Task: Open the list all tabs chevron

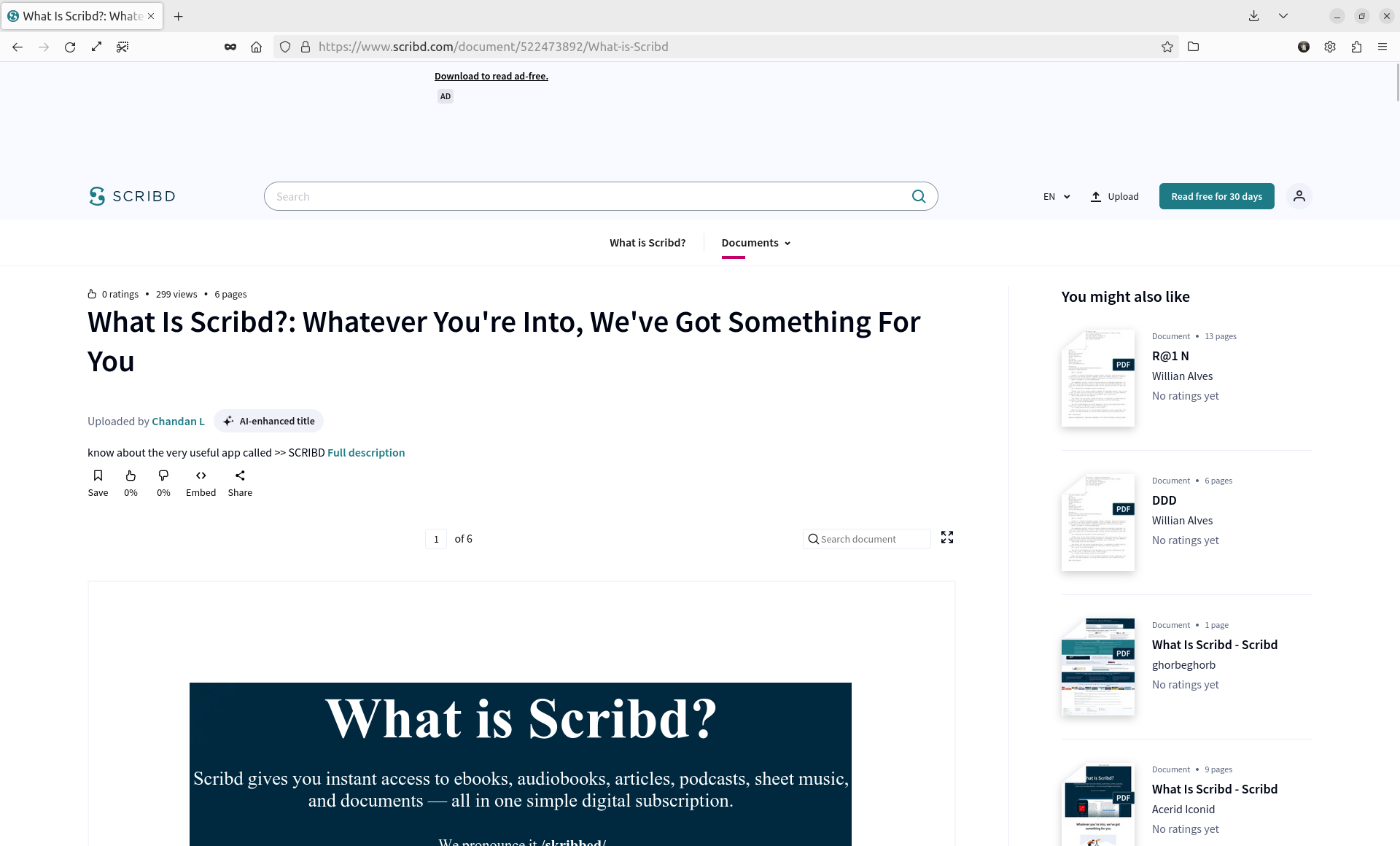Action: 1283,16
